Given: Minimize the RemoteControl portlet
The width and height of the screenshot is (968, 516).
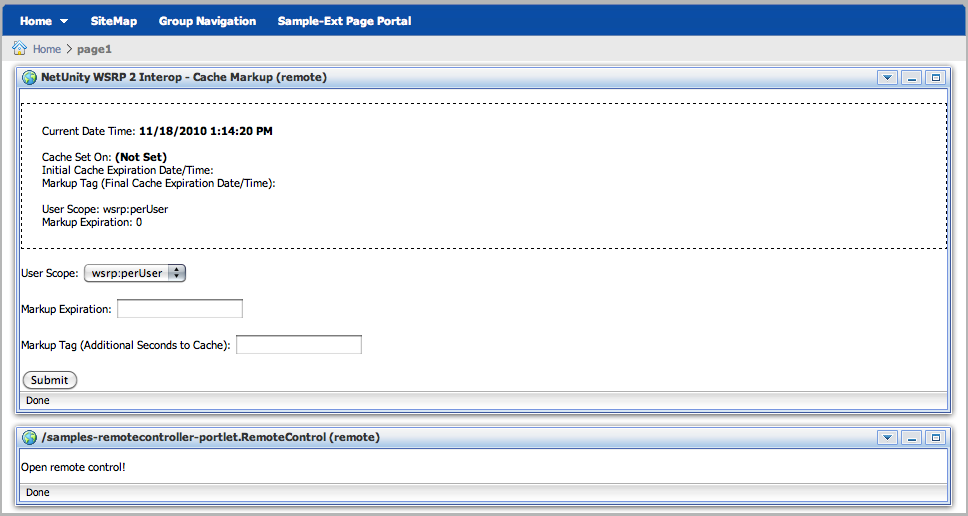Looking at the screenshot, I should tap(911, 437).
